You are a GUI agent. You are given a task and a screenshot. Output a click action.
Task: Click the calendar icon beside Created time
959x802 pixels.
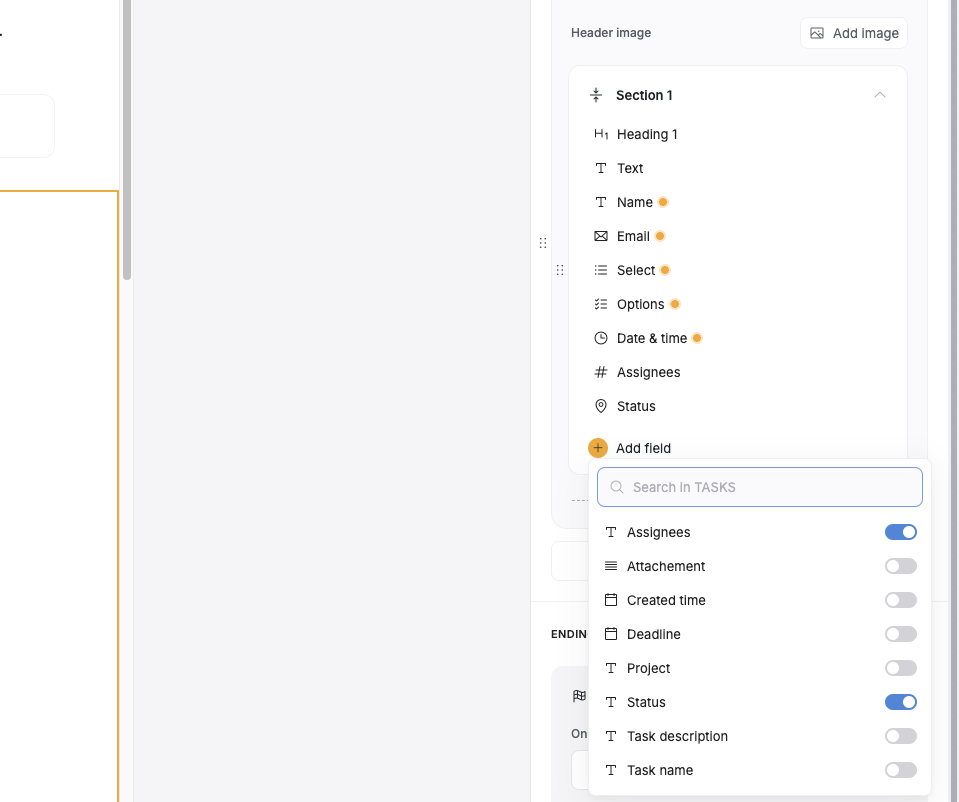[x=610, y=600]
